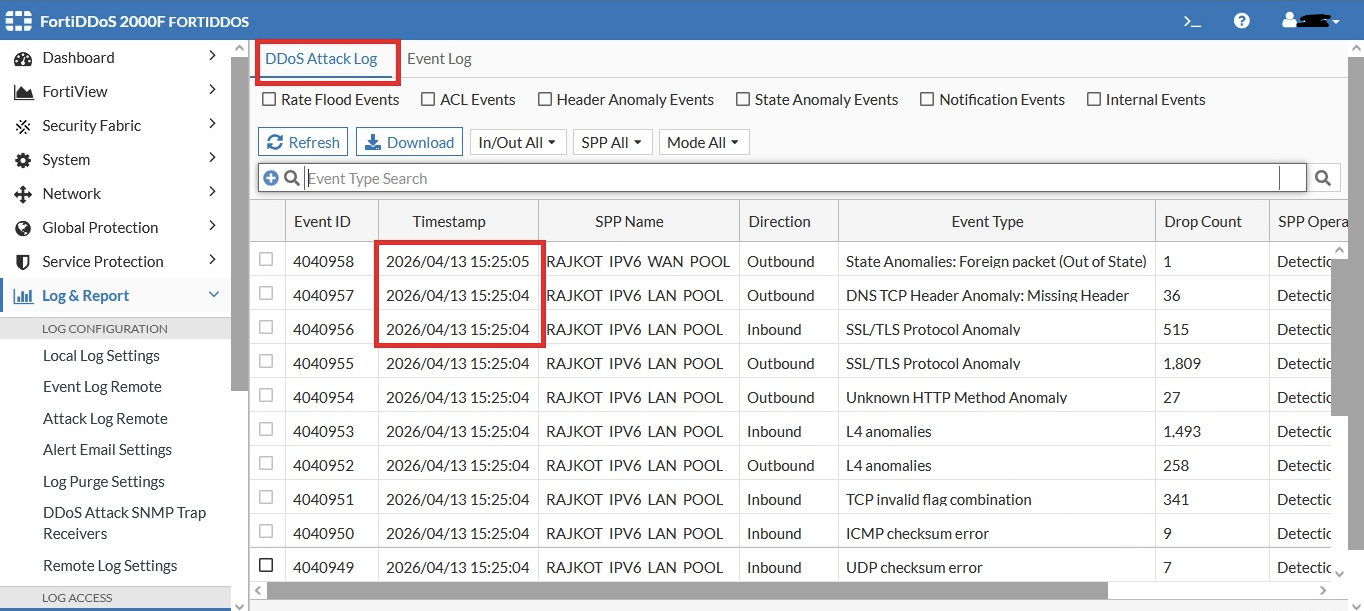The height and width of the screenshot is (611, 1364).
Task: Check the row for event 4040955
Action: [266, 362]
